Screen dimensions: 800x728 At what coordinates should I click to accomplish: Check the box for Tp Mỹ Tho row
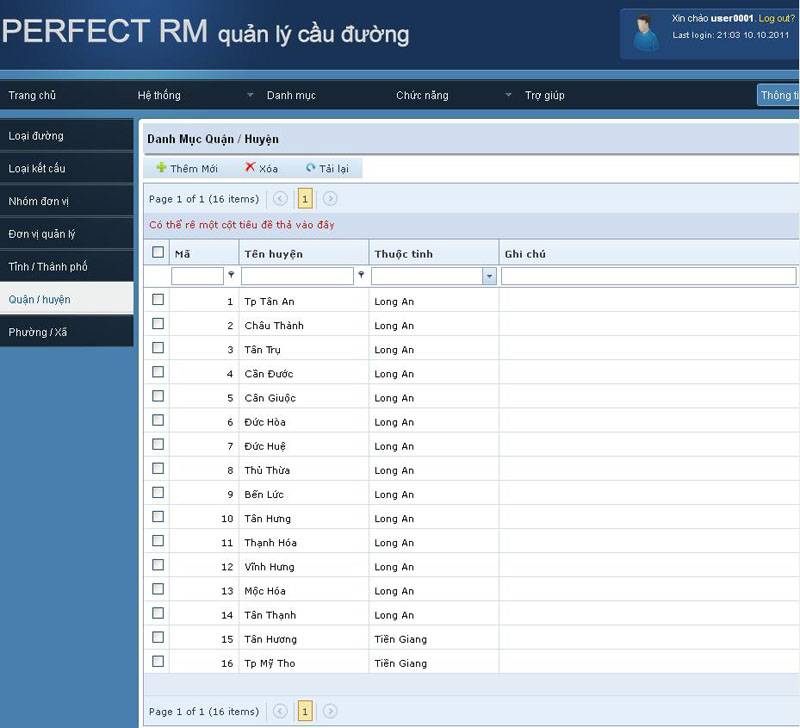[x=158, y=661]
